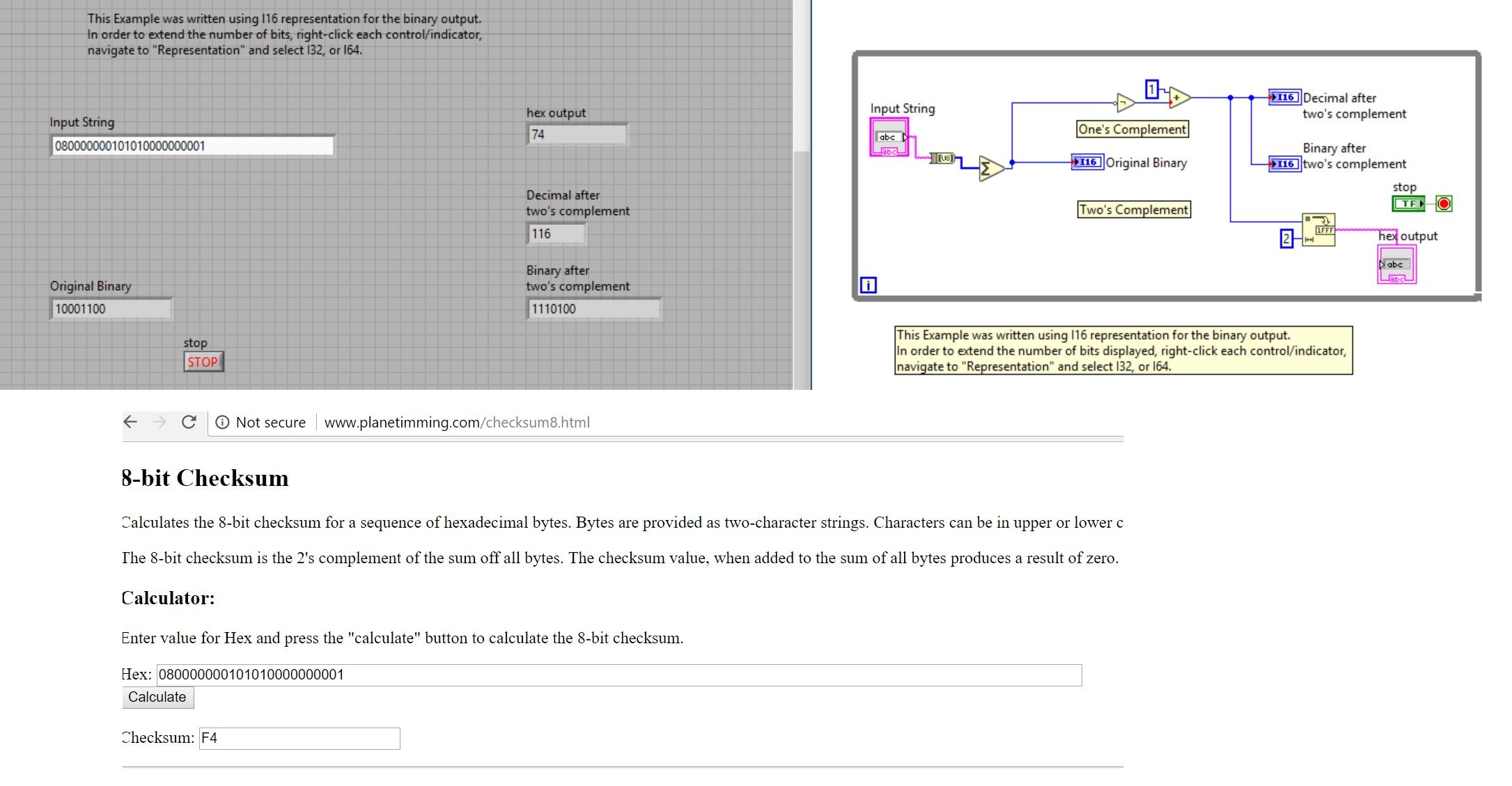Reload the checksum web page
This screenshot has width=1512, height=786.
[x=189, y=422]
